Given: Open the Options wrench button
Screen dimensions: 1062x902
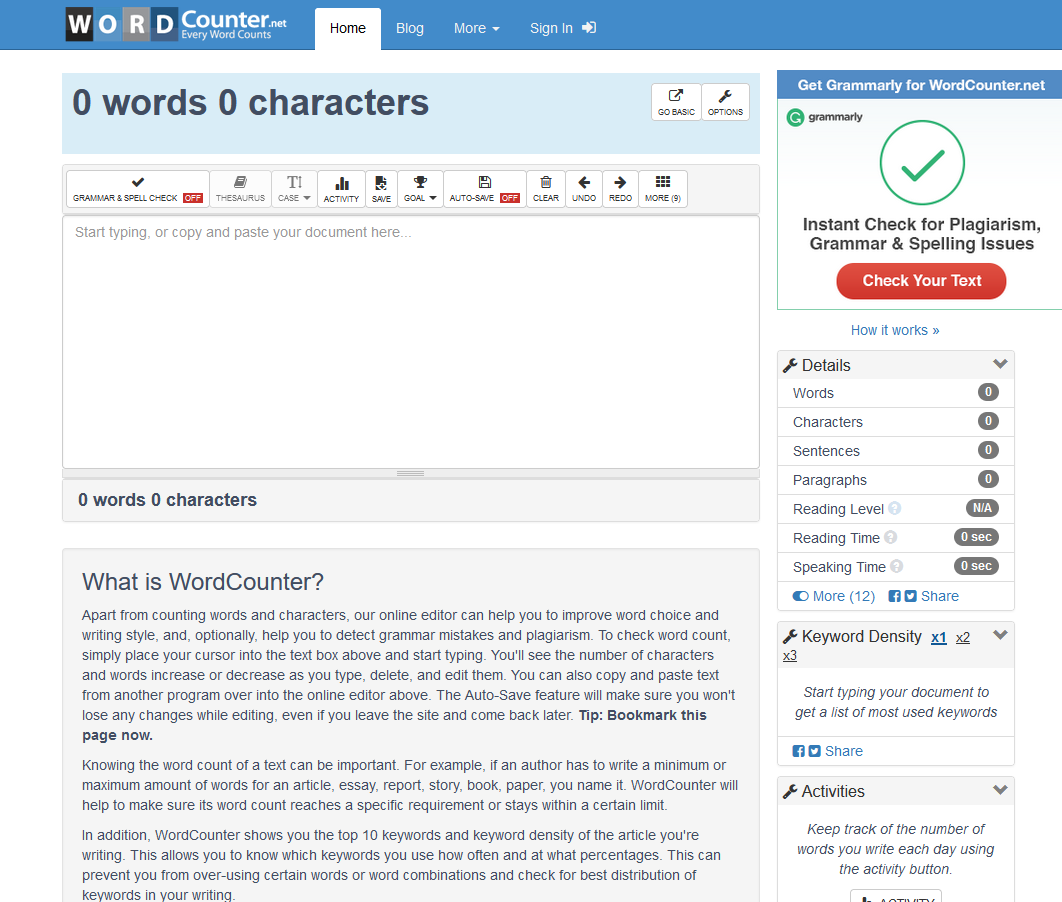Looking at the screenshot, I should coord(725,102).
